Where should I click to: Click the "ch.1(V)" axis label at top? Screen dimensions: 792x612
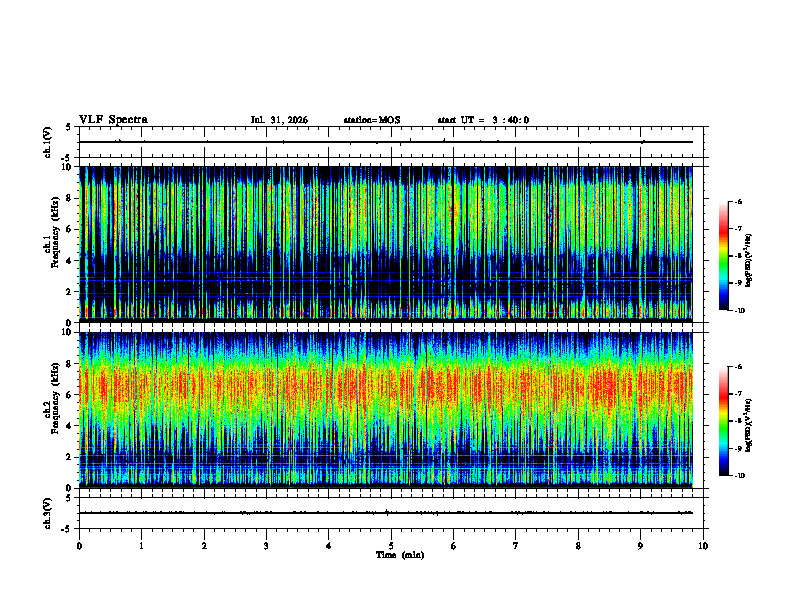click(47, 142)
